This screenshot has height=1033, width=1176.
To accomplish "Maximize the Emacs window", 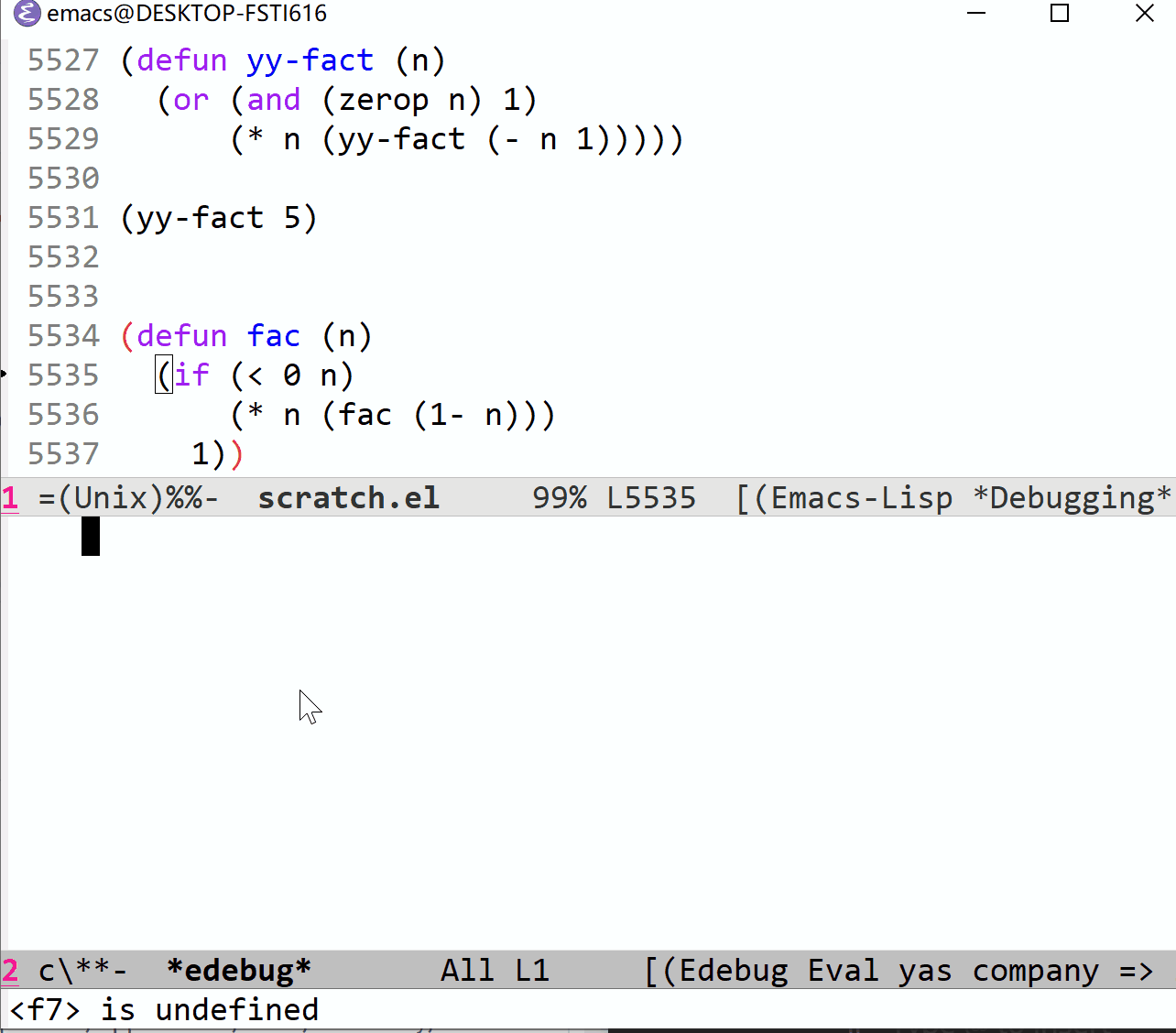I will (1060, 14).
